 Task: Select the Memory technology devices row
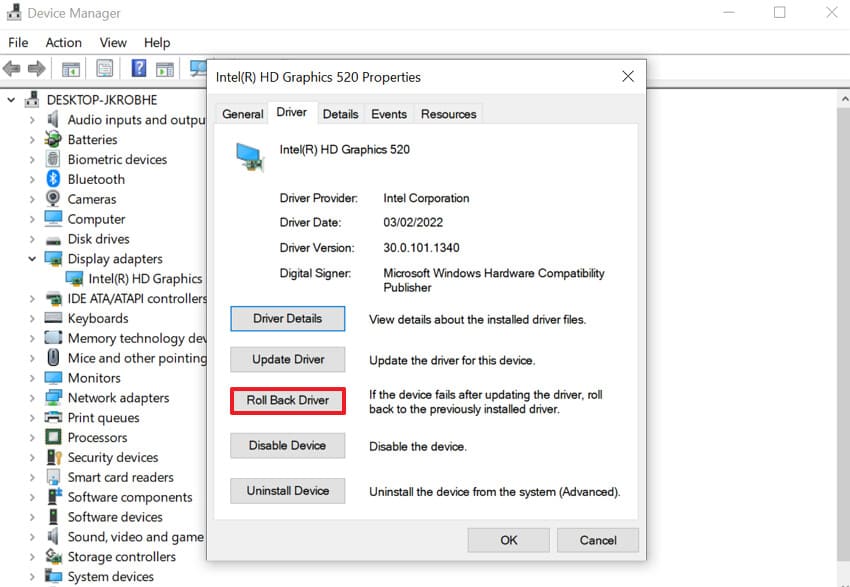pyautogui.click(x=126, y=338)
